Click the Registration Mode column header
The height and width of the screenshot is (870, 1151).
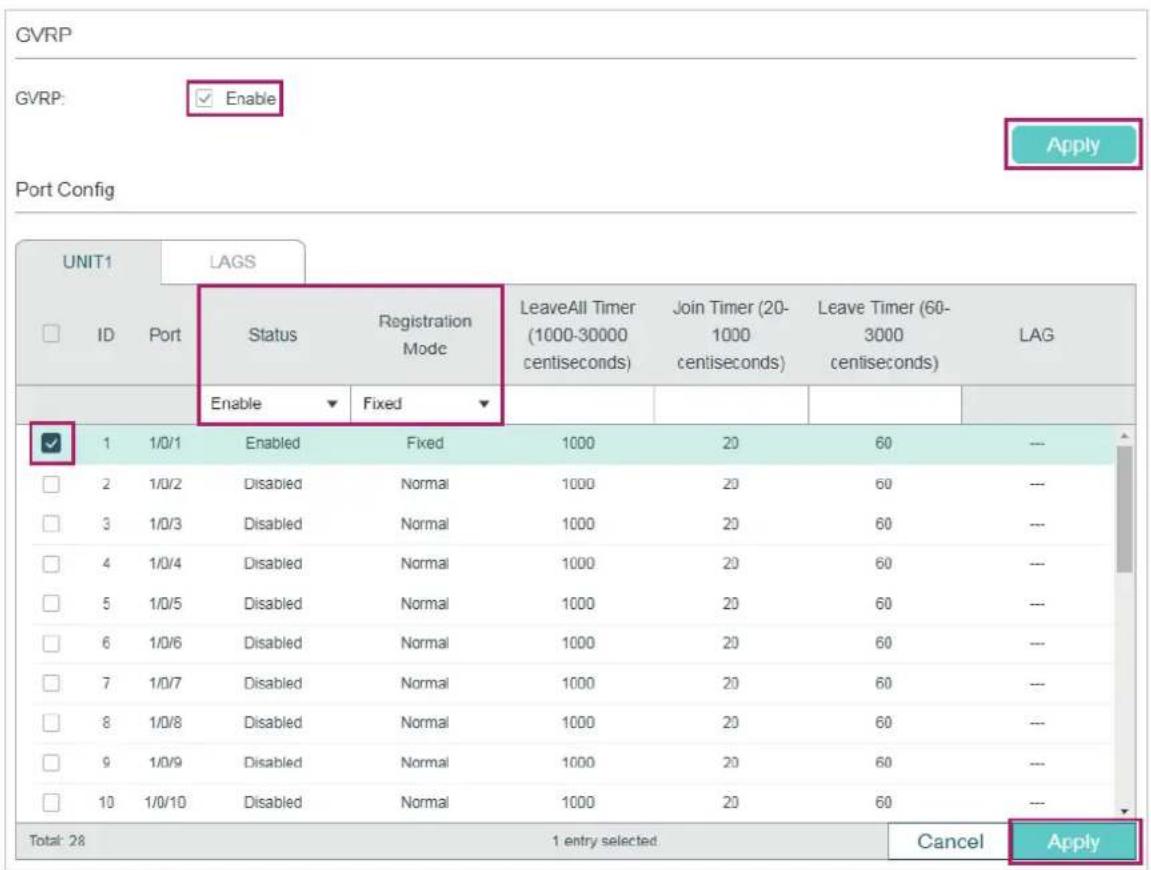(x=425, y=335)
